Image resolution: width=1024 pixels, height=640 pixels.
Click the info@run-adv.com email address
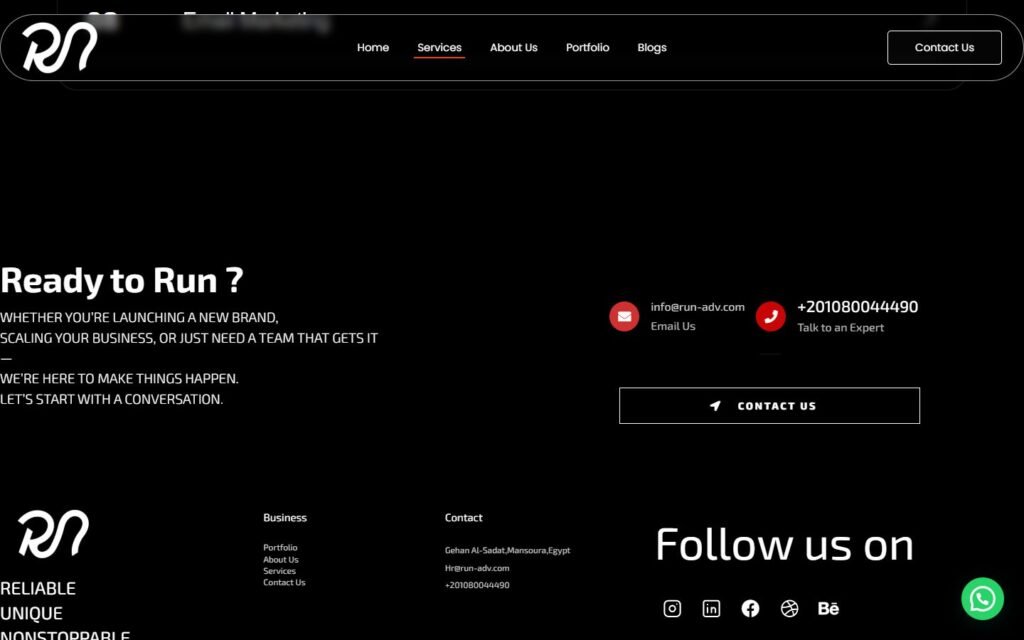tap(697, 307)
